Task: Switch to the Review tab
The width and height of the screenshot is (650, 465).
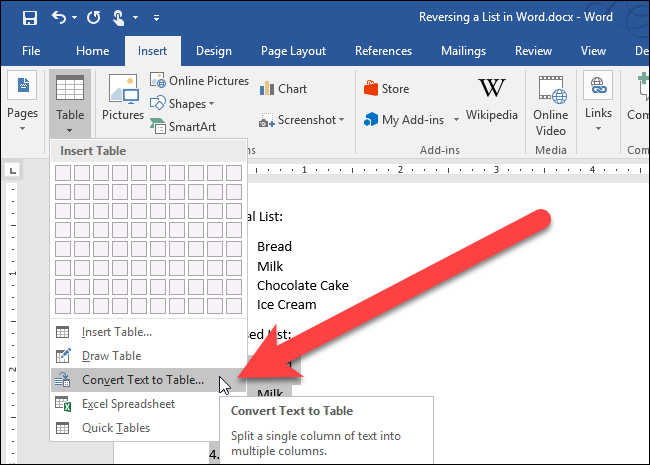Action: click(534, 51)
